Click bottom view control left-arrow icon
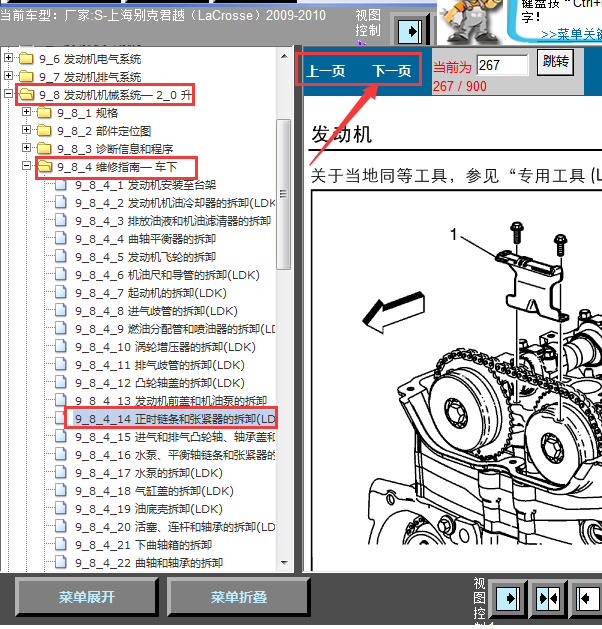Image resolution: width=602 pixels, height=629 pixels. tap(588, 599)
